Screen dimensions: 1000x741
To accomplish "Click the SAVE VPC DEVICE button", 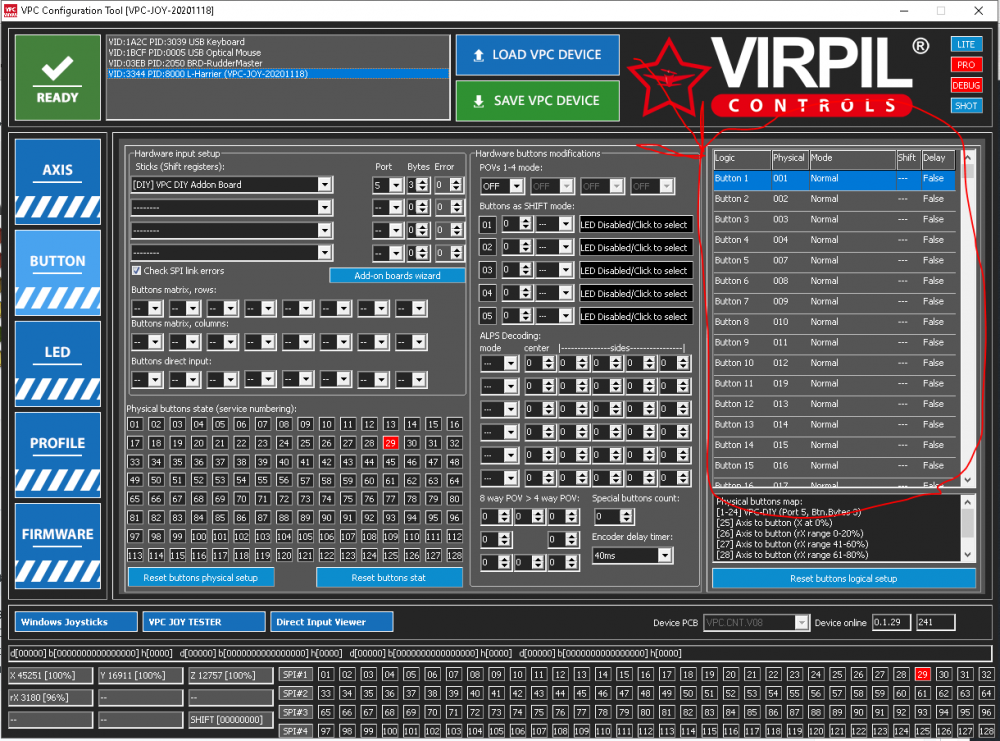I will pos(537,101).
